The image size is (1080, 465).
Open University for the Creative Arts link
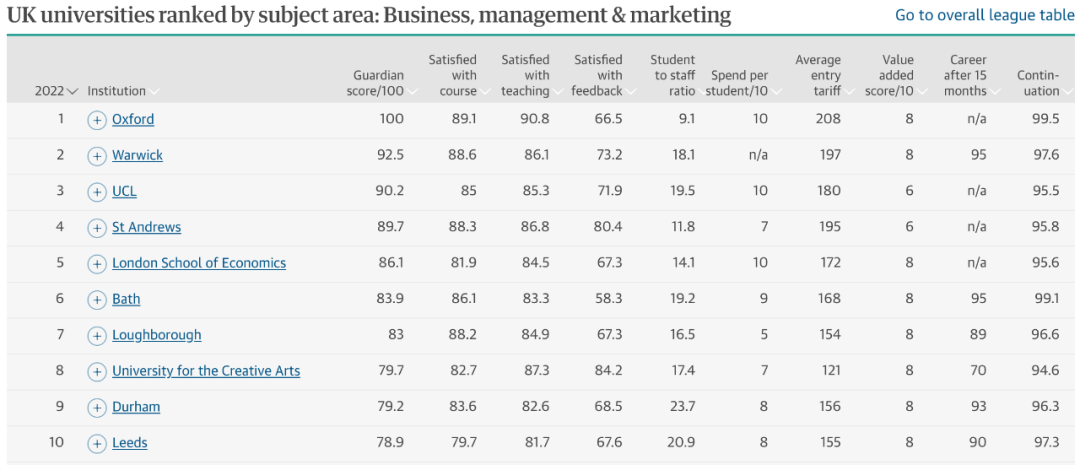[205, 371]
